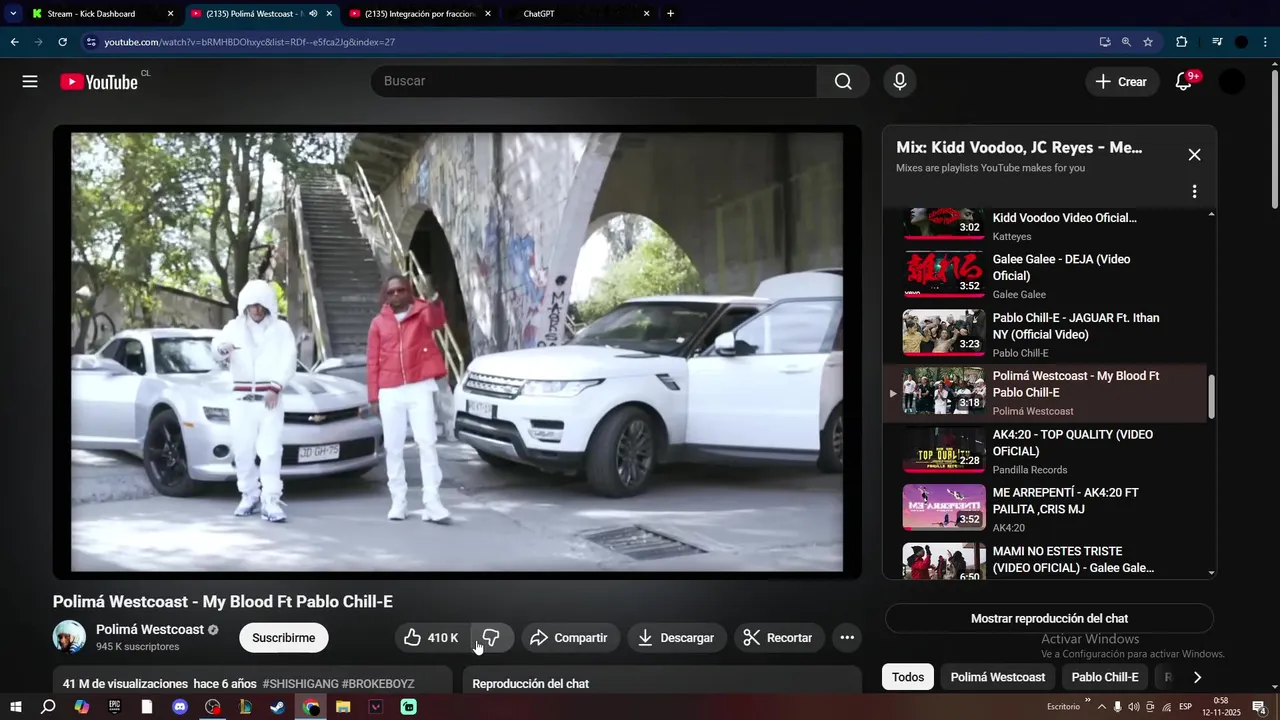Screen dimensions: 1280x720
Task: Open Chrome extensions puzzle icon
Action: (1181, 42)
